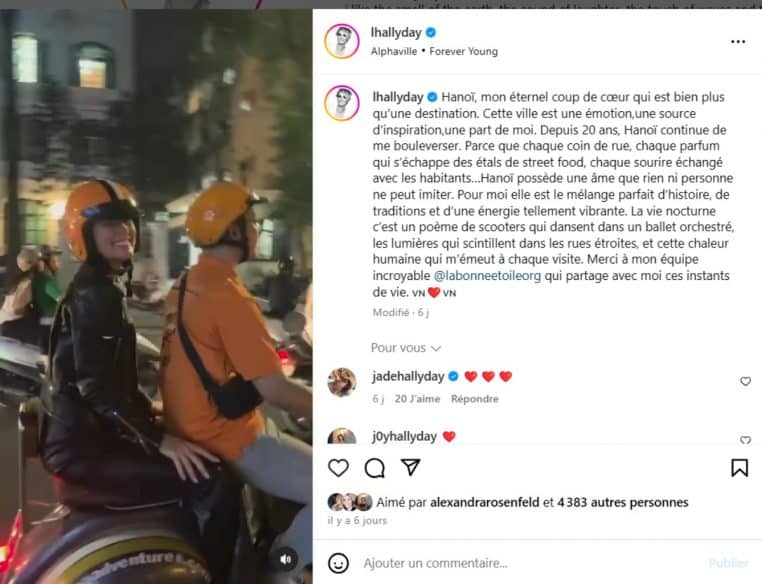This screenshot has width=762, height=584.
Task: Open the @labonneetoileorg mention link
Action: coord(487,276)
